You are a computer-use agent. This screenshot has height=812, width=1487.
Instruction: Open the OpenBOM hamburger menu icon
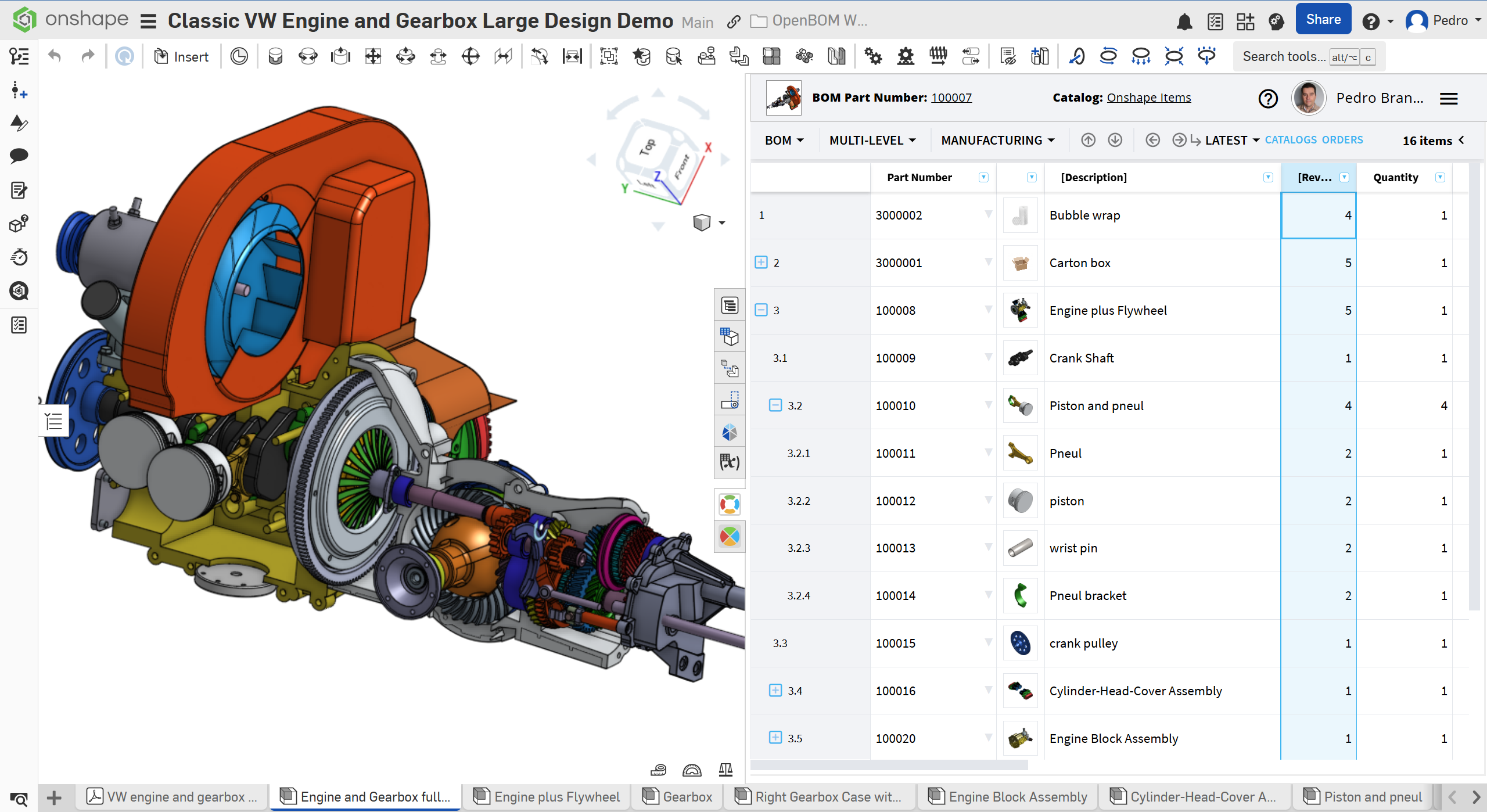point(1449,98)
